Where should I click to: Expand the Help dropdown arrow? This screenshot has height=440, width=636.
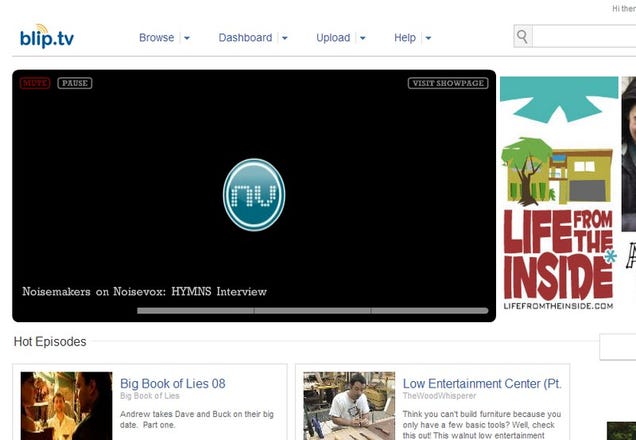pyautogui.click(x=428, y=38)
